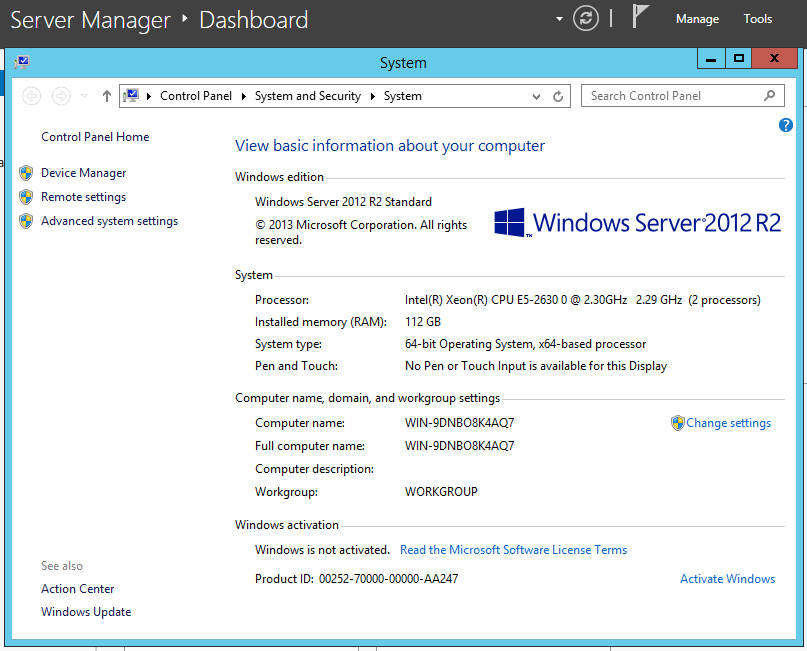Image resolution: width=807 pixels, height=651 pixels.
Task: Focus the Search Control Panel field
Action: pos(682,96)
